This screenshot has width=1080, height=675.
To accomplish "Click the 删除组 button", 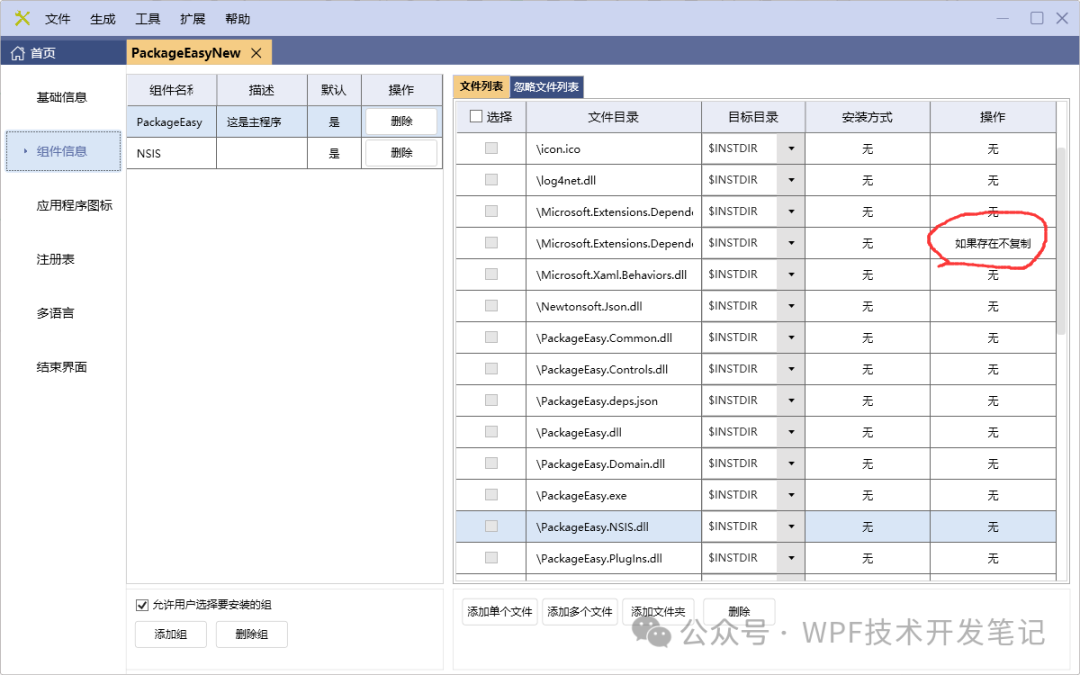I will (x=251, y=634).
